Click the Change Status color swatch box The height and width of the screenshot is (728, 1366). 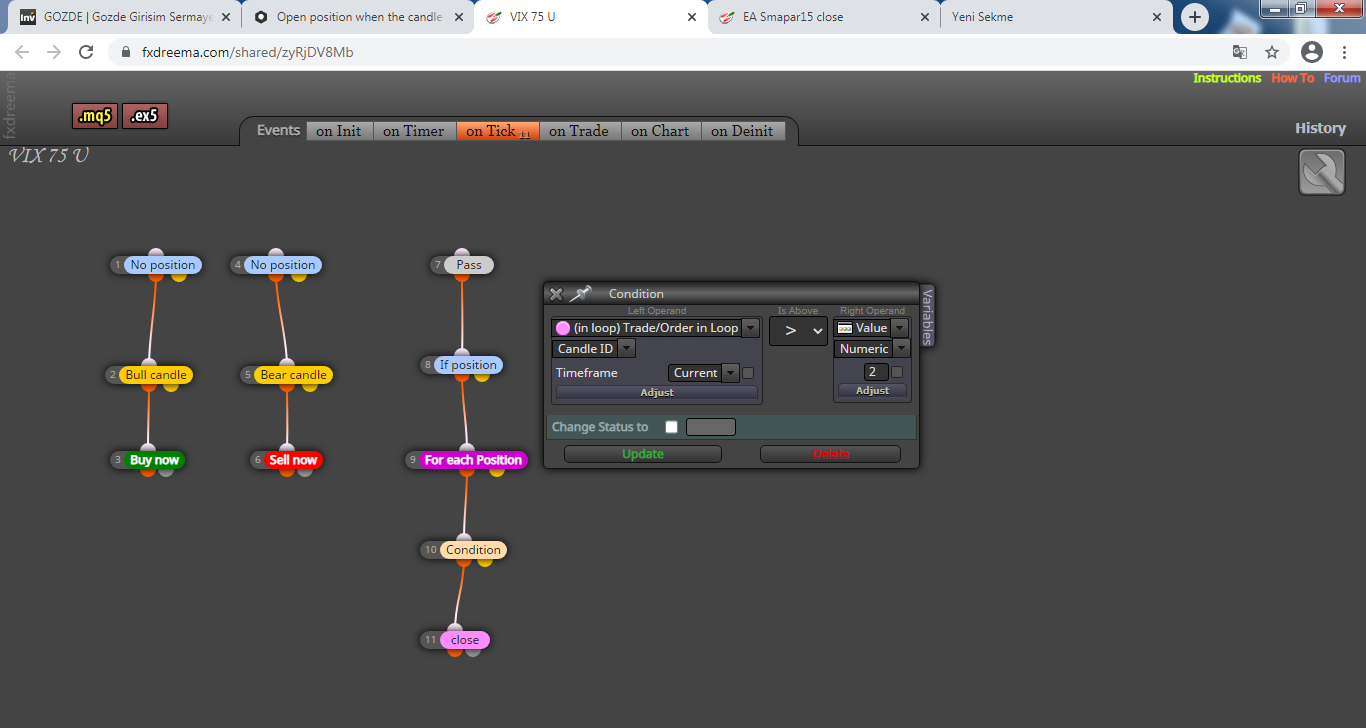click(711, 427)
